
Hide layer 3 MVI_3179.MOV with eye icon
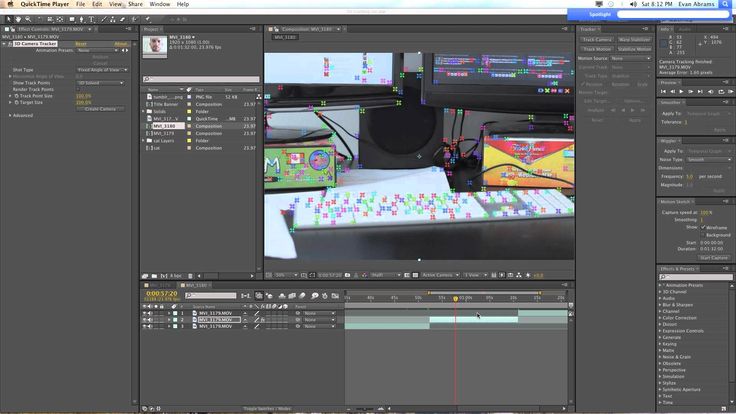click(x=145, y=326)
